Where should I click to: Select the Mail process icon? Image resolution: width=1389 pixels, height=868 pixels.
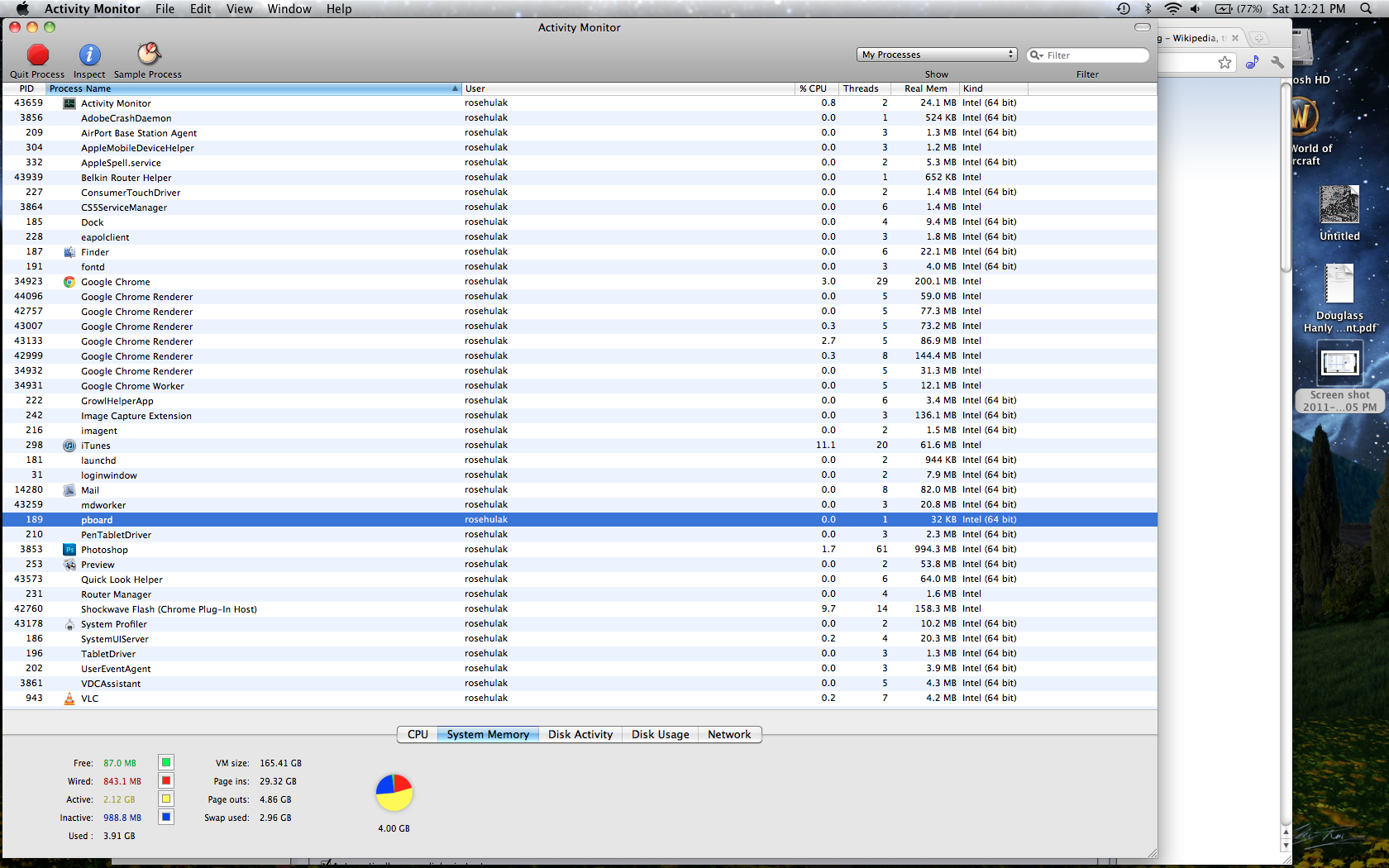click(69, 490)
